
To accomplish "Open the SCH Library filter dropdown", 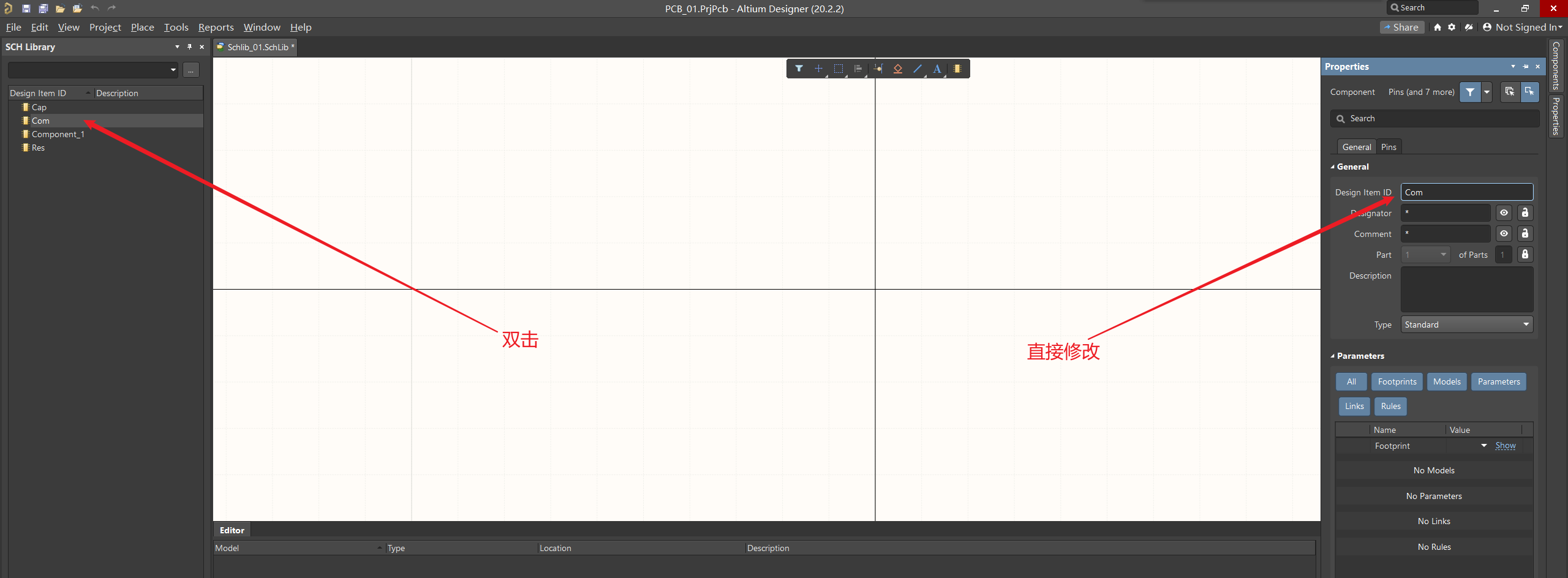I will click(x=173, y=70).
